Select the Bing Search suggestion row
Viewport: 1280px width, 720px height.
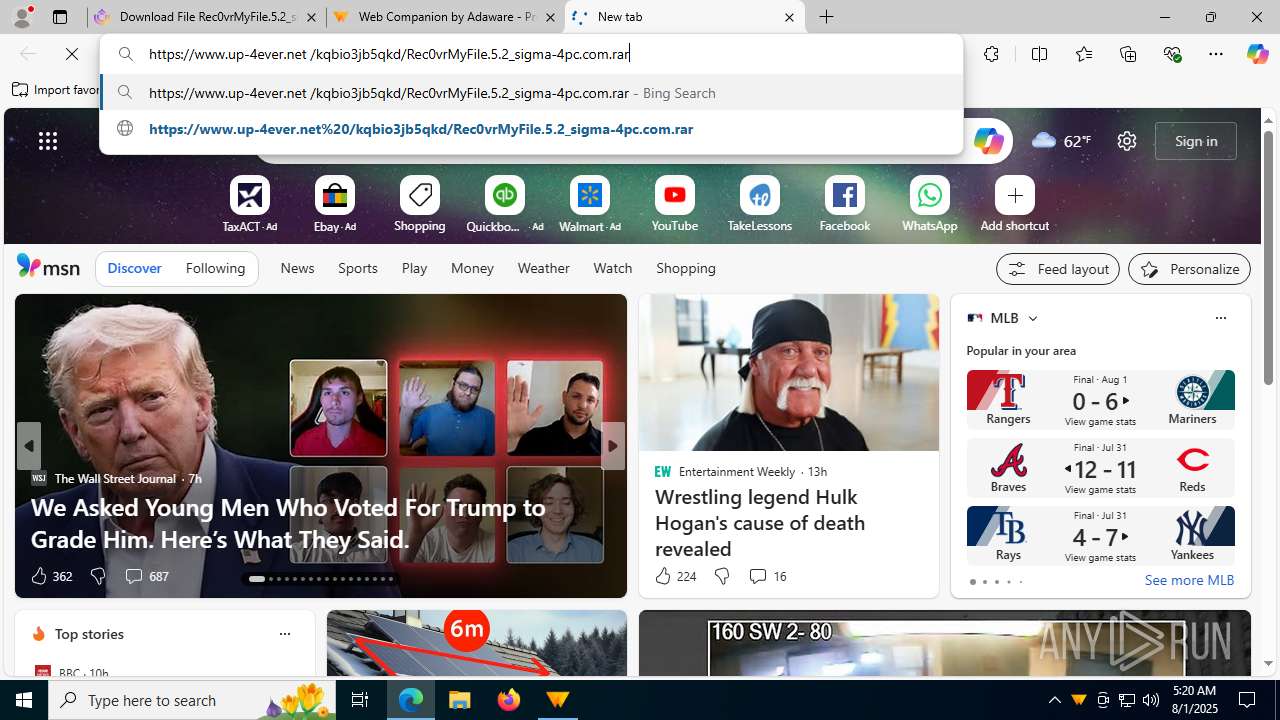[x=531, y=93]
